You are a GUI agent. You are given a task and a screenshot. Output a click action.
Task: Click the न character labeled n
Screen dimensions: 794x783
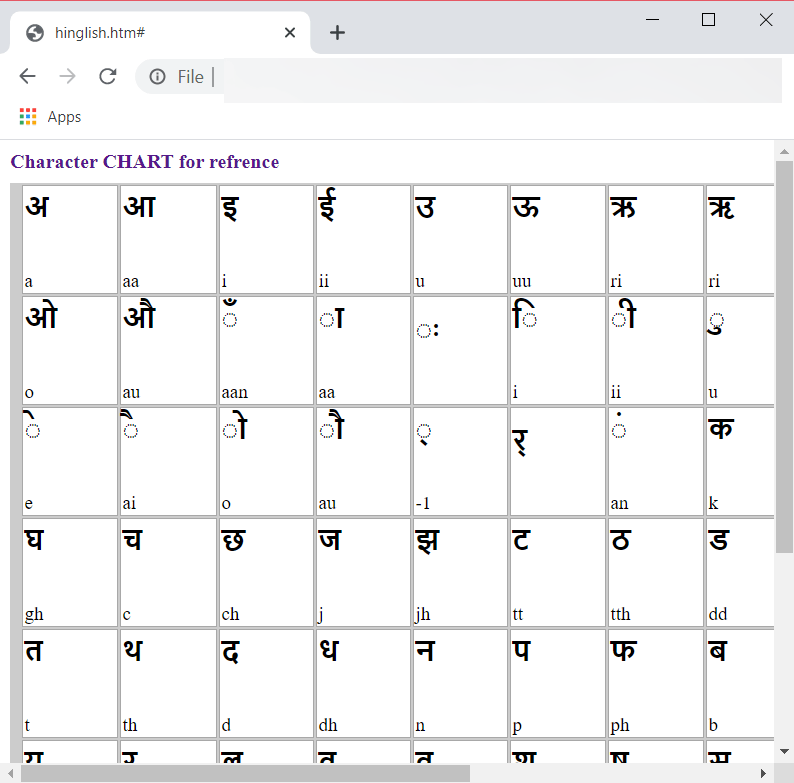tap(425, 650)
